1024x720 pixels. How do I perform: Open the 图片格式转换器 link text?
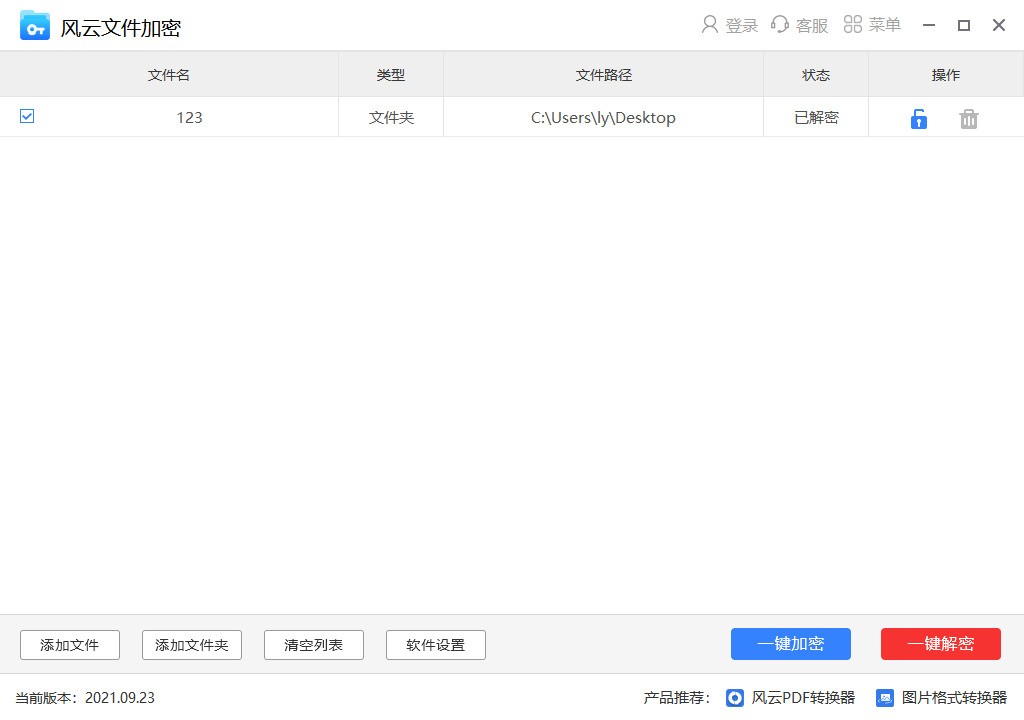point(954,698)
